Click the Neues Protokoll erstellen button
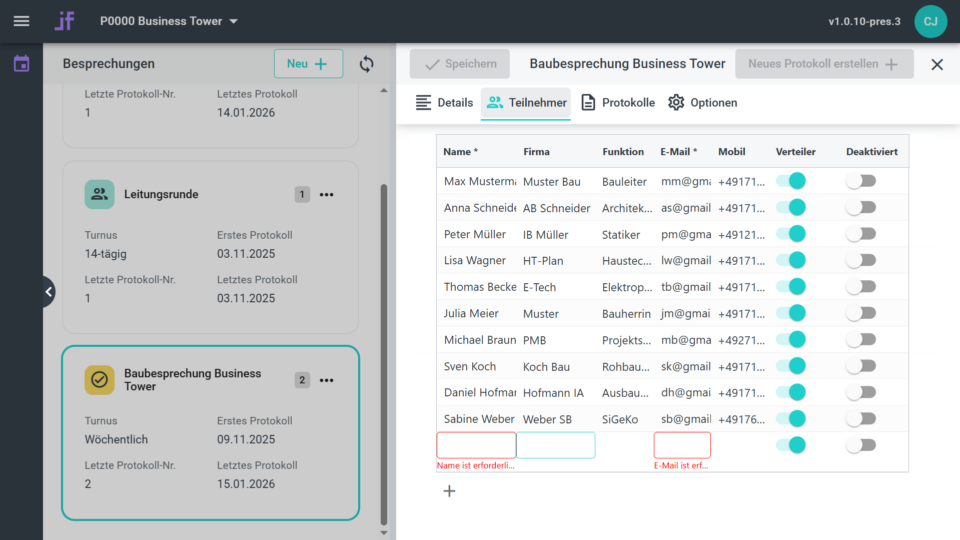The height and width of the screenshot is (540, 960). tap(824, 64)
